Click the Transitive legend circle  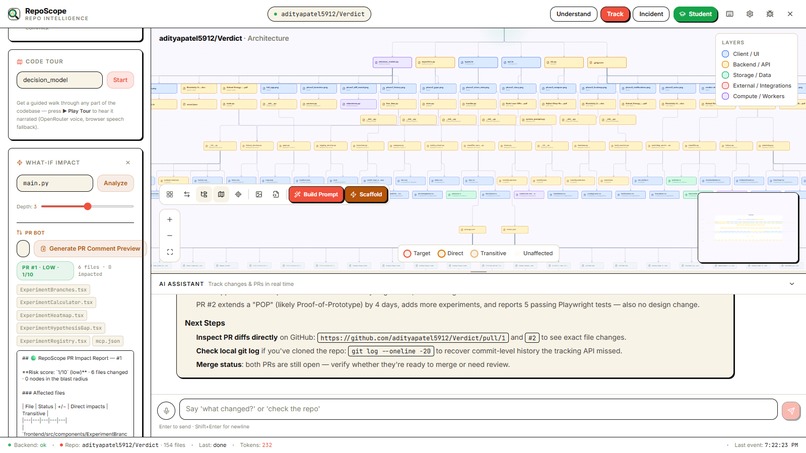(x=474, y=253)
